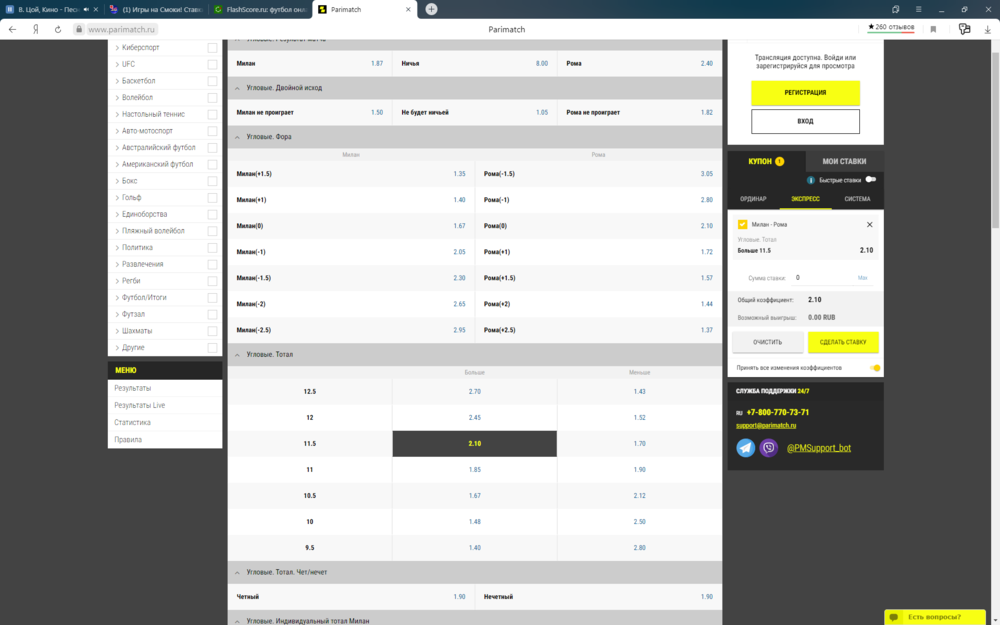Select the Система bet type tab

coord(857,199)
